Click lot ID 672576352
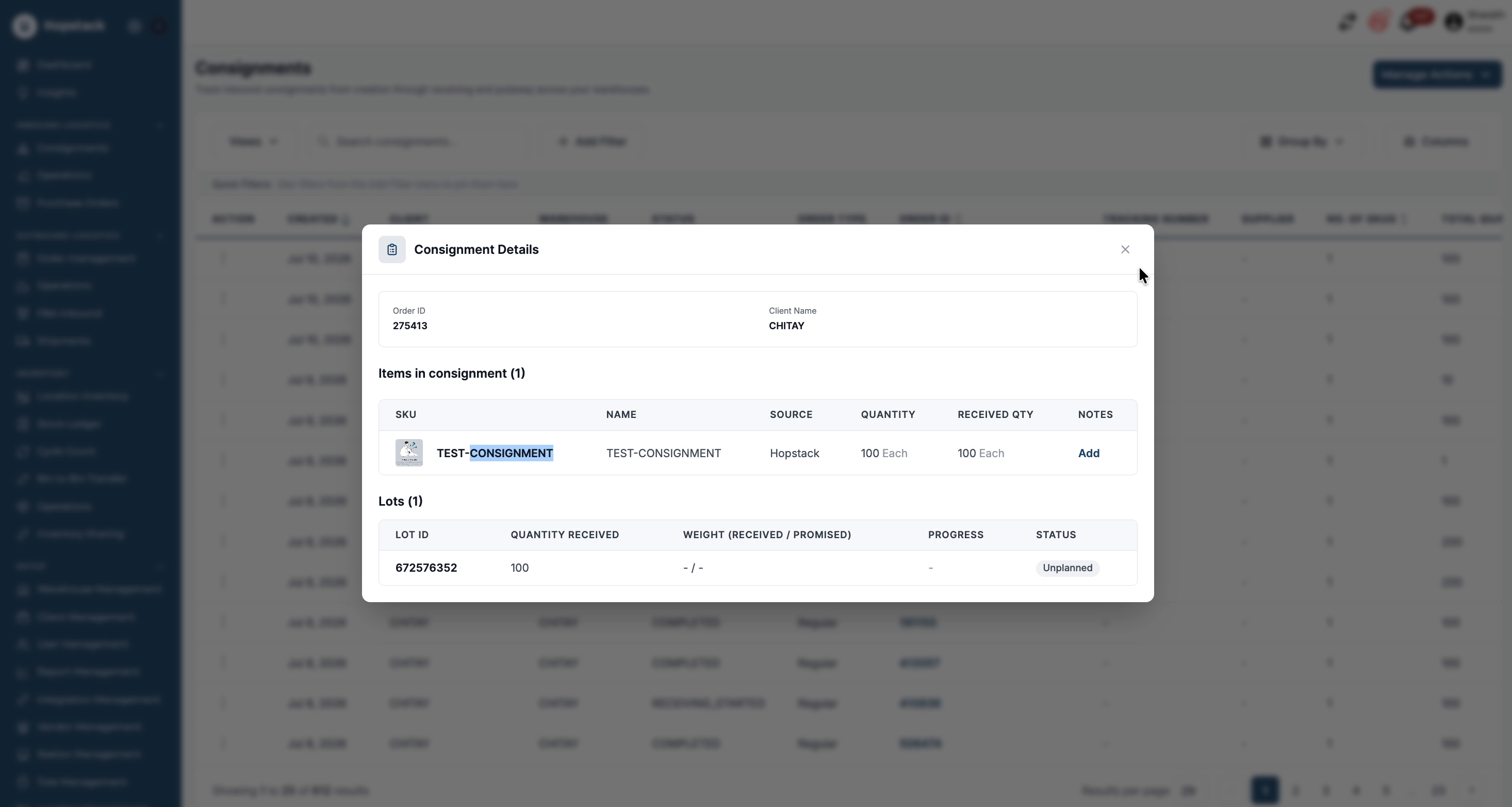Viewport: 1512px width, 807px height. coord(426,568)
